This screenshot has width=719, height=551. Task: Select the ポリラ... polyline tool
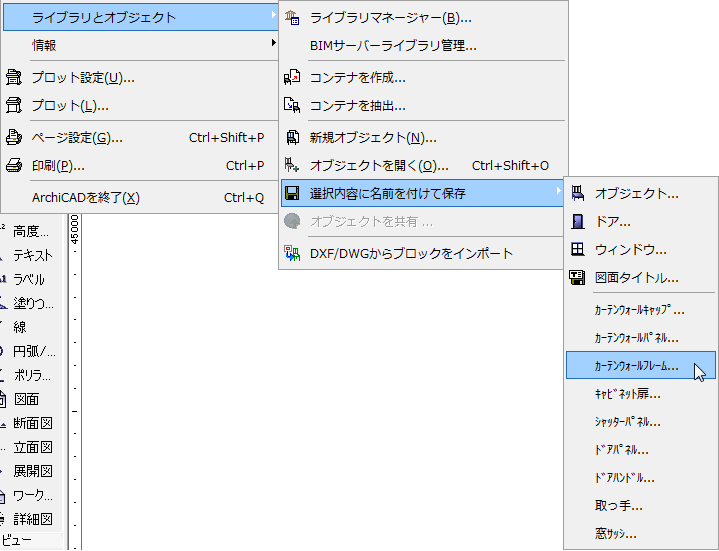click(x=30, y=375)
